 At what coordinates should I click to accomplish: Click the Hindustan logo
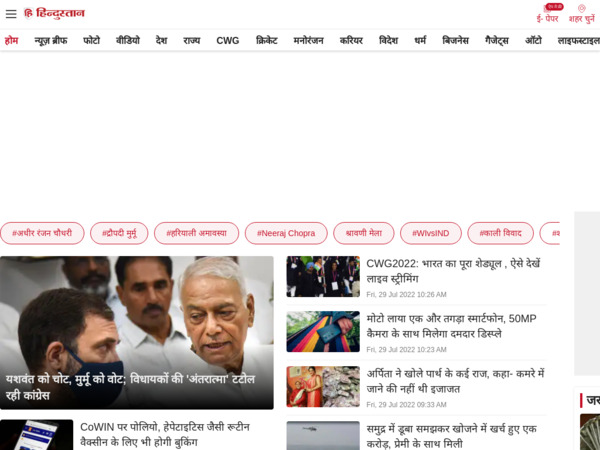[x=55, y=14]
